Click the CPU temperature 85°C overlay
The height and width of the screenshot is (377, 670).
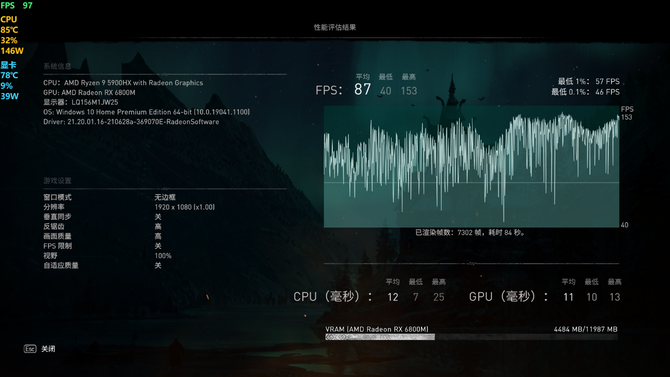click(x=9, y=30)
